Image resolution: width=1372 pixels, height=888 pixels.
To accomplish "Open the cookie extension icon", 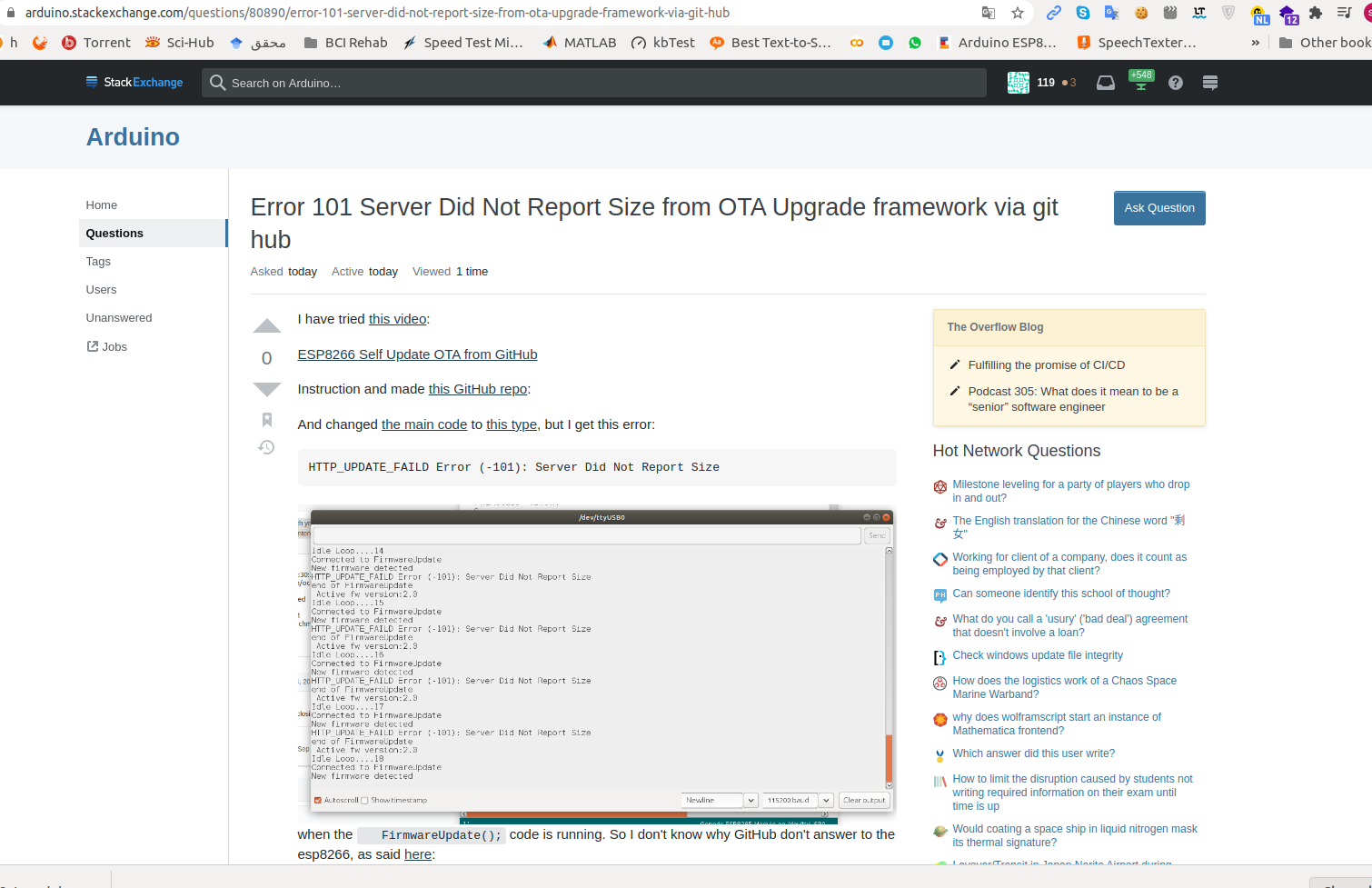I will (1141, 13).
